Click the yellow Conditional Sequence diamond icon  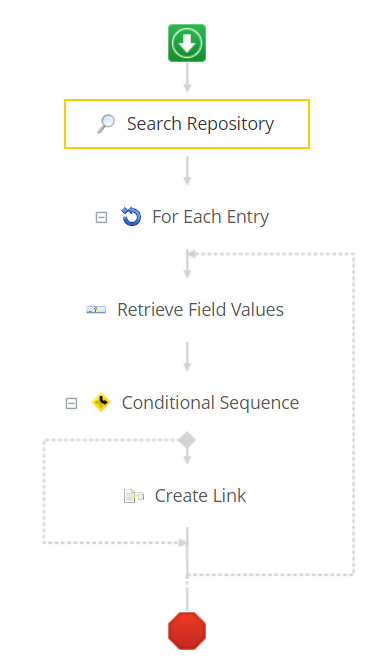101,402
